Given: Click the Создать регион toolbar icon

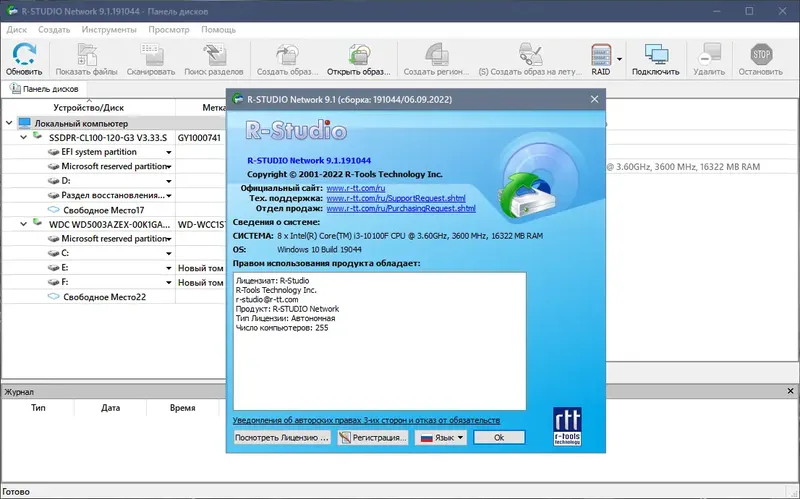Looking at the screenshot, I should click(x=436, y=54).
